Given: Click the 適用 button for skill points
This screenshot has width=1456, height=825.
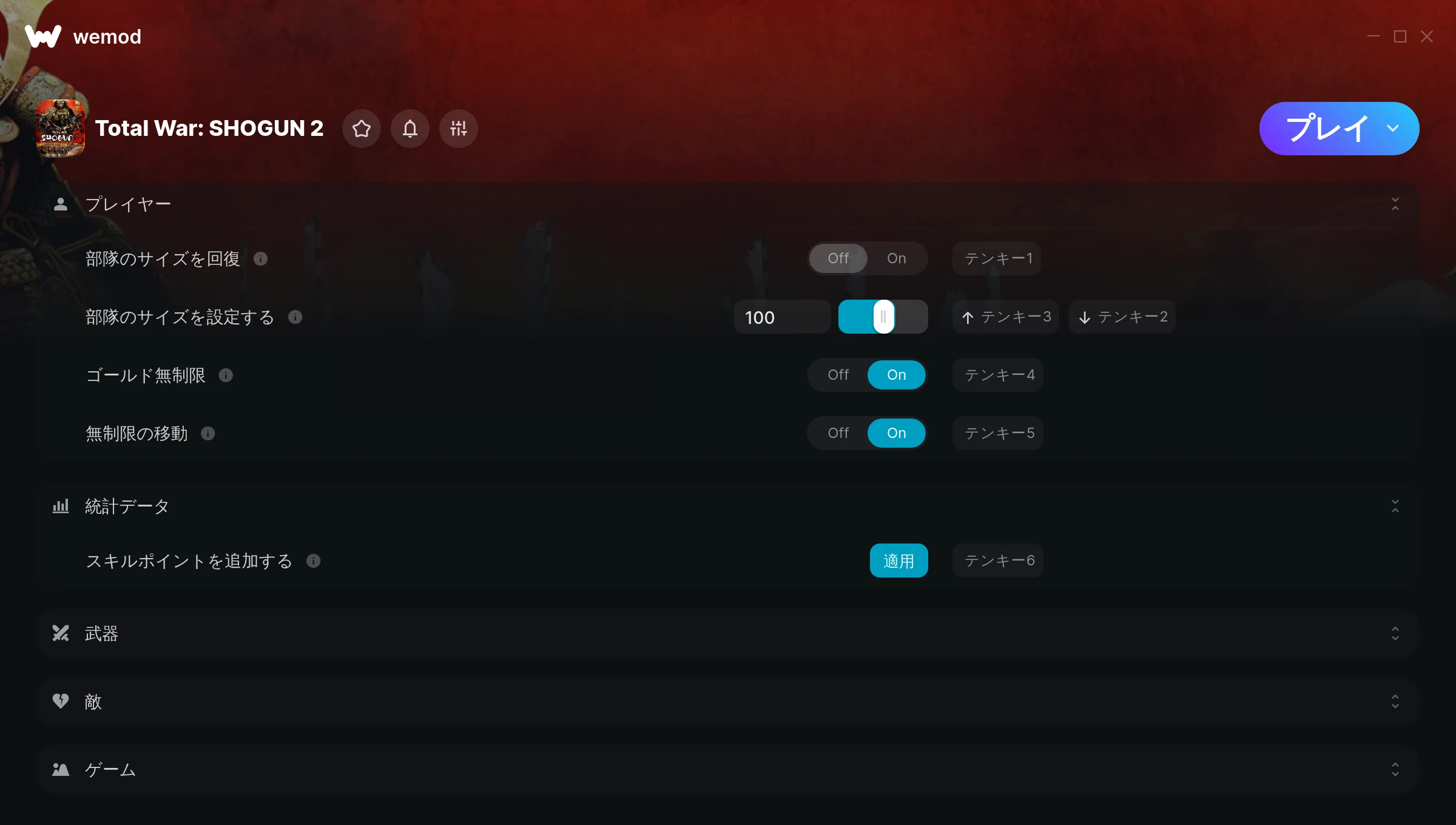Looking at the screenshot, I should (x=899, y=561).
